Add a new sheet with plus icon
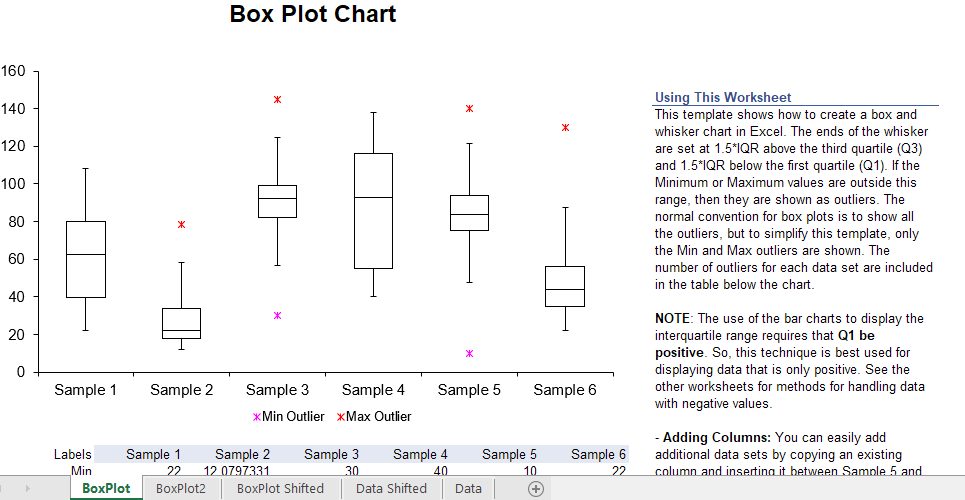 click(x=536, y=489)
